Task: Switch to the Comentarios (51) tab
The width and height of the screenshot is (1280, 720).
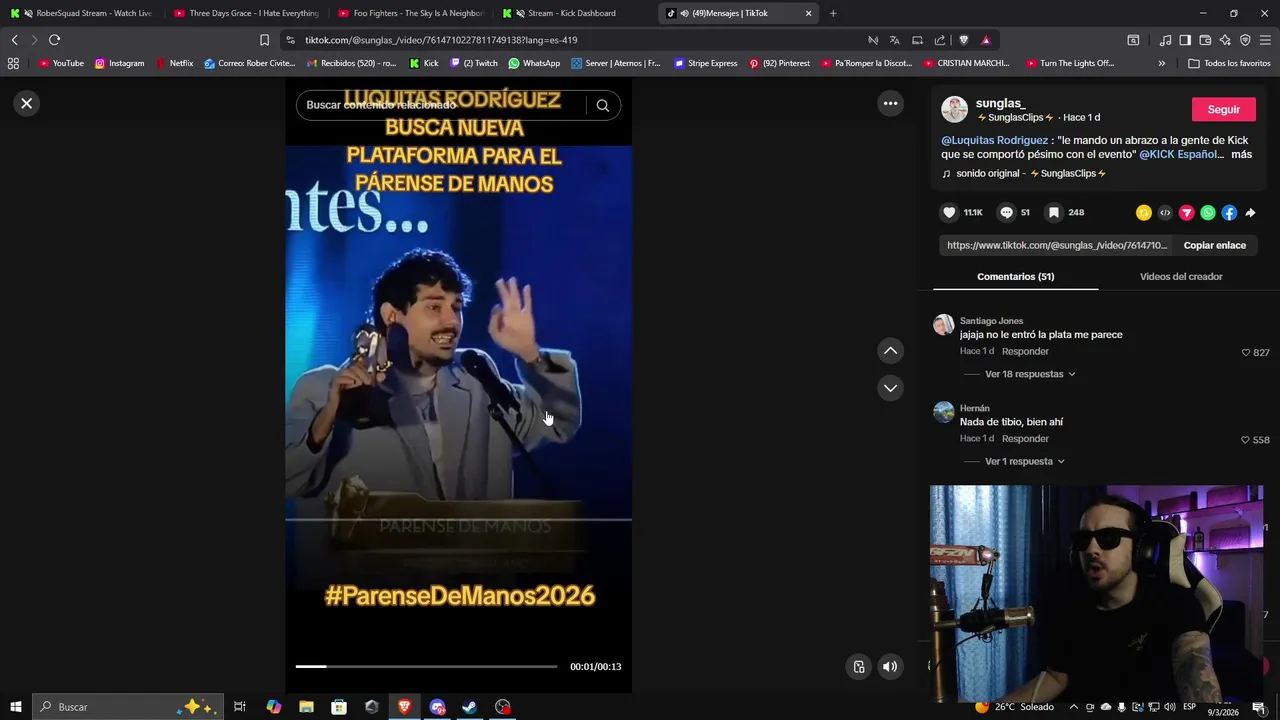Action: coord(1015,277)
